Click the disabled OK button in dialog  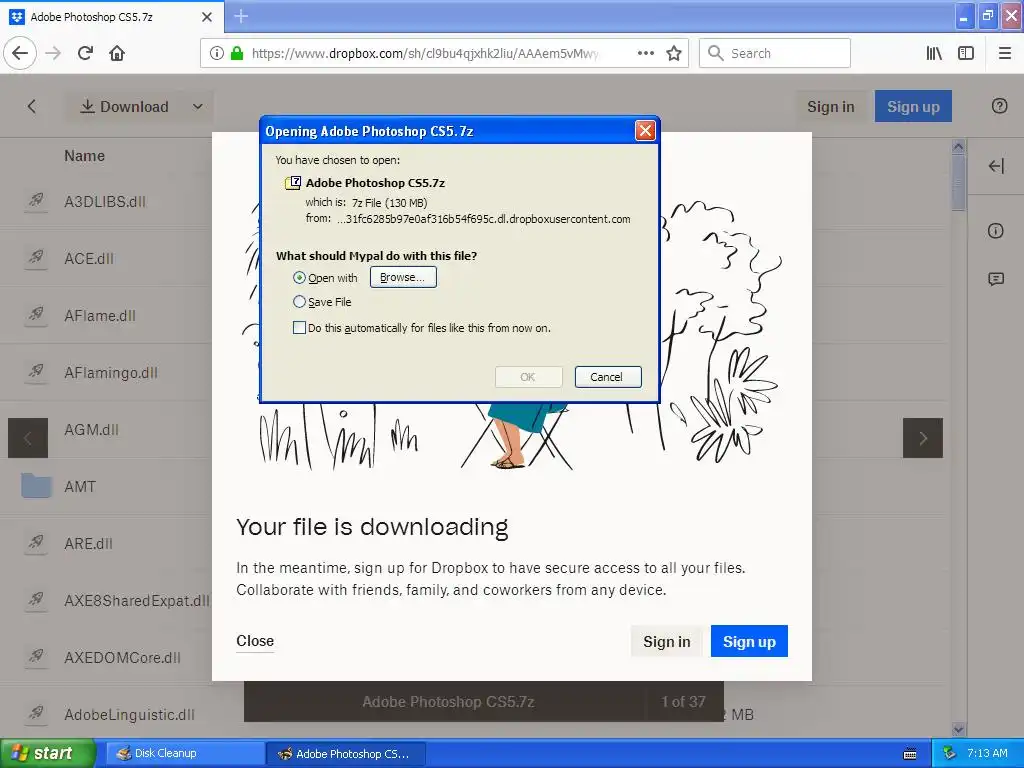click(x=528, y=377)
